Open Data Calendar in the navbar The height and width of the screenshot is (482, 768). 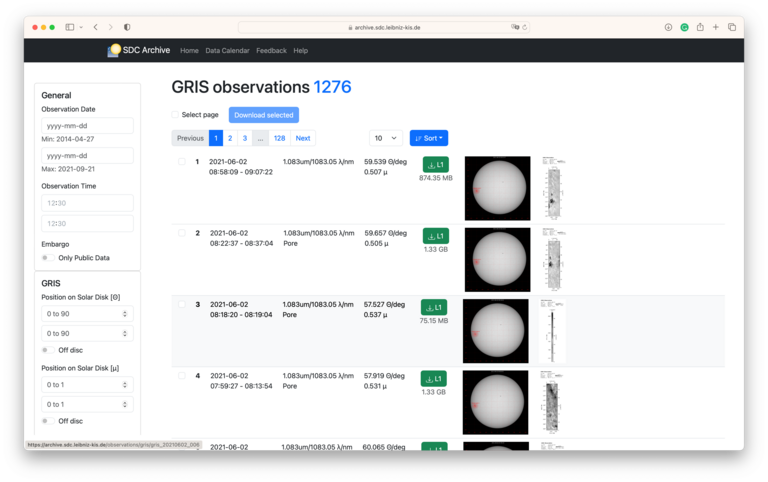pyautogui.click(x=227, y=50)
